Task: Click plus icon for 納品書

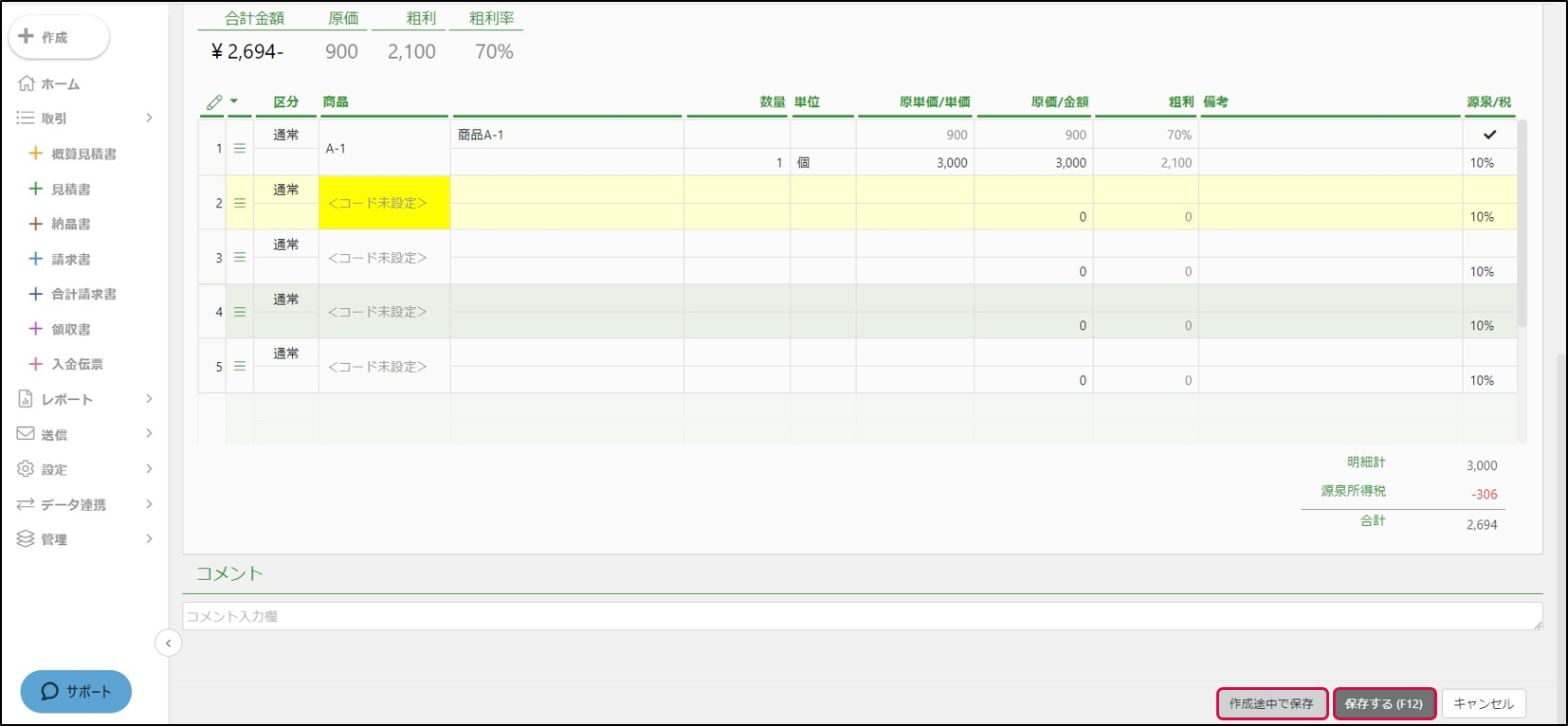Action: click(35, 224)
